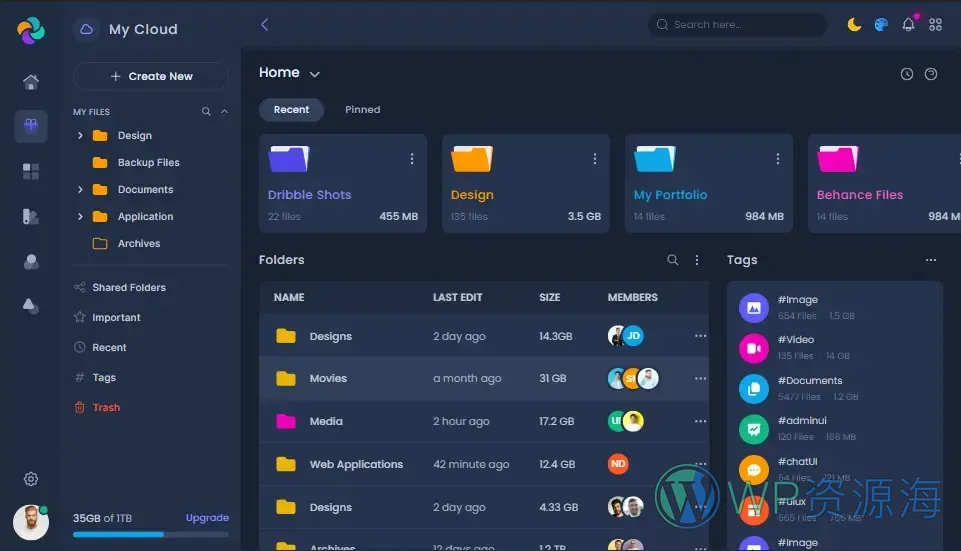
Task: Click the history clock icon near Home
Action: [907, 74]
